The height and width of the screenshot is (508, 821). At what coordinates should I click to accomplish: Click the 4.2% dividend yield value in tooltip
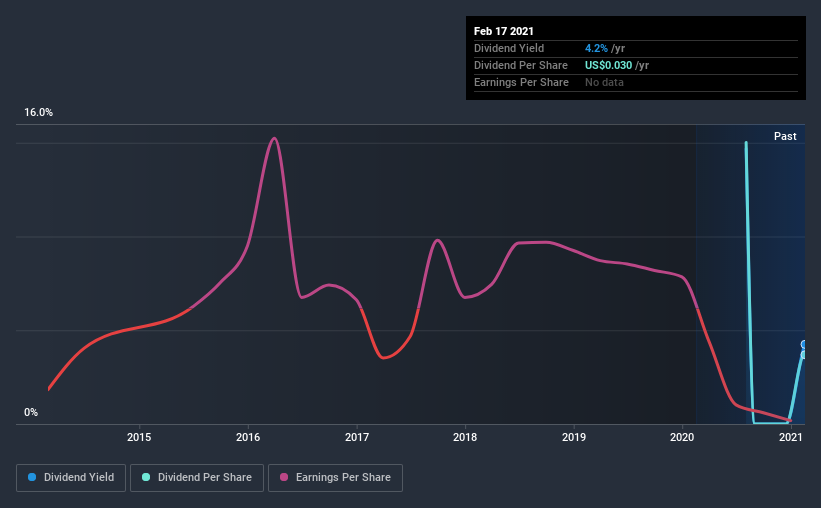(x=596, y=48)
